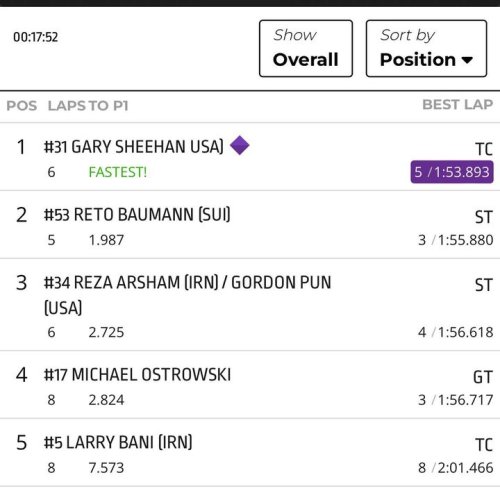500x500 pixels.
Task: Open the Sort by Position dropdown
Action: coord(426,48)
